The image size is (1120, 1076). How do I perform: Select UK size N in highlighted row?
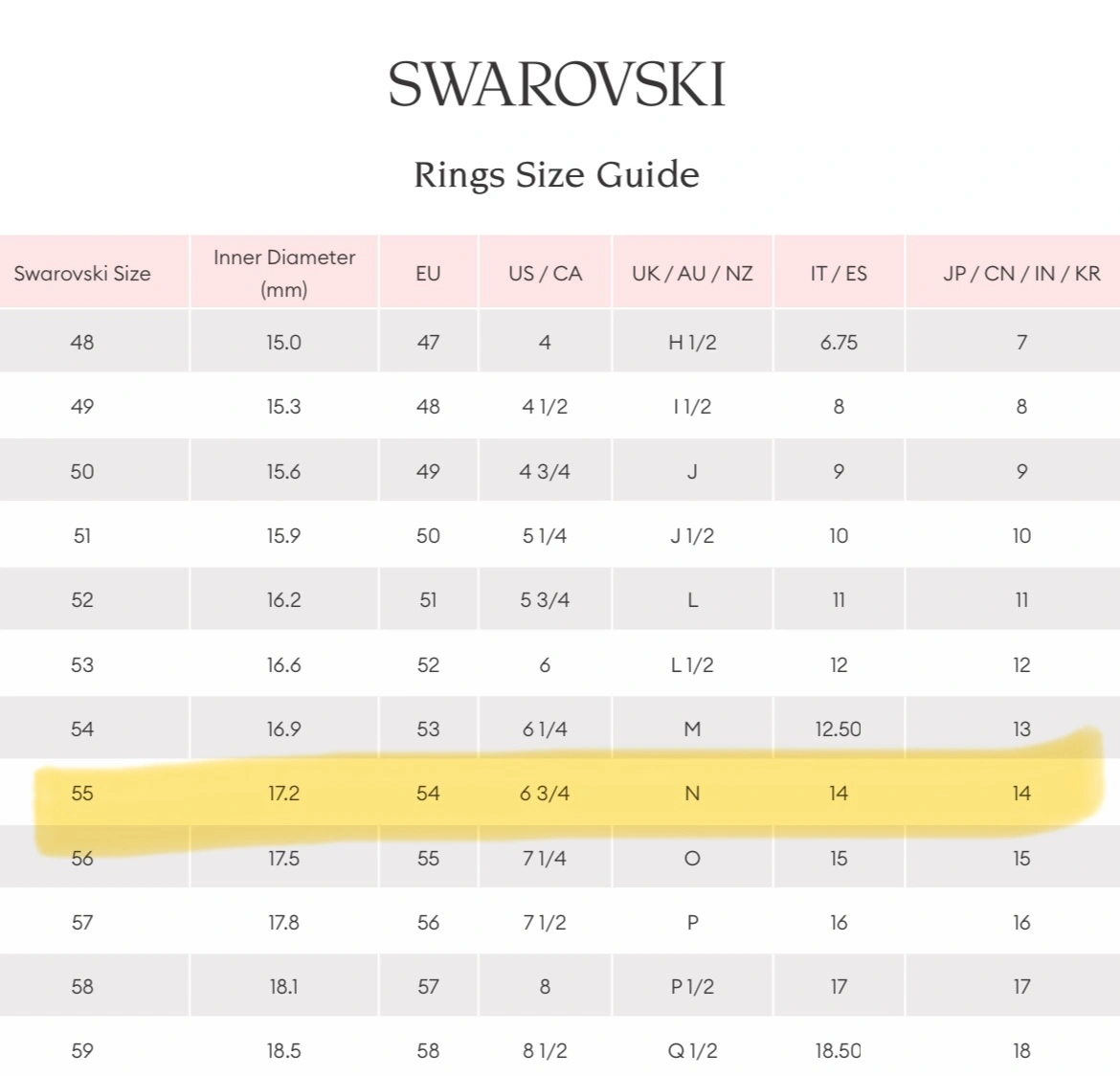pyautogui.click(x=692, y=794)
